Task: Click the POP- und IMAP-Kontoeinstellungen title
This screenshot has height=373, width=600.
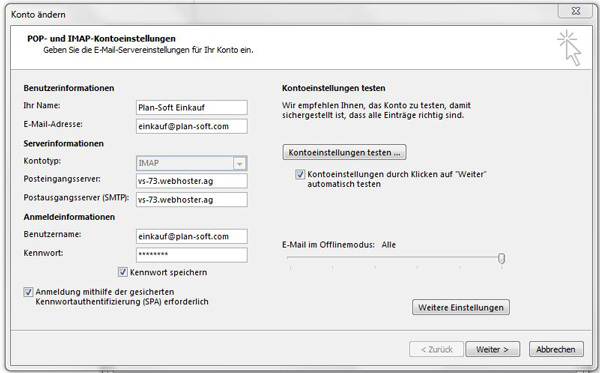Action: pos(101,39)
